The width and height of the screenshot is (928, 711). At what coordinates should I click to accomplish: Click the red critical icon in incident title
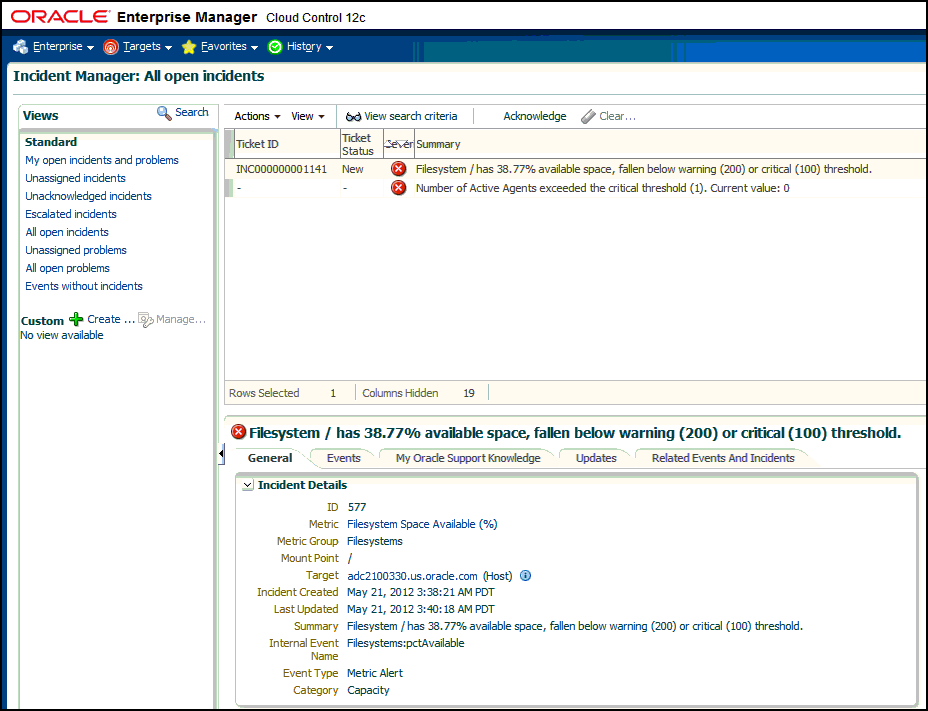coord(239,432)
